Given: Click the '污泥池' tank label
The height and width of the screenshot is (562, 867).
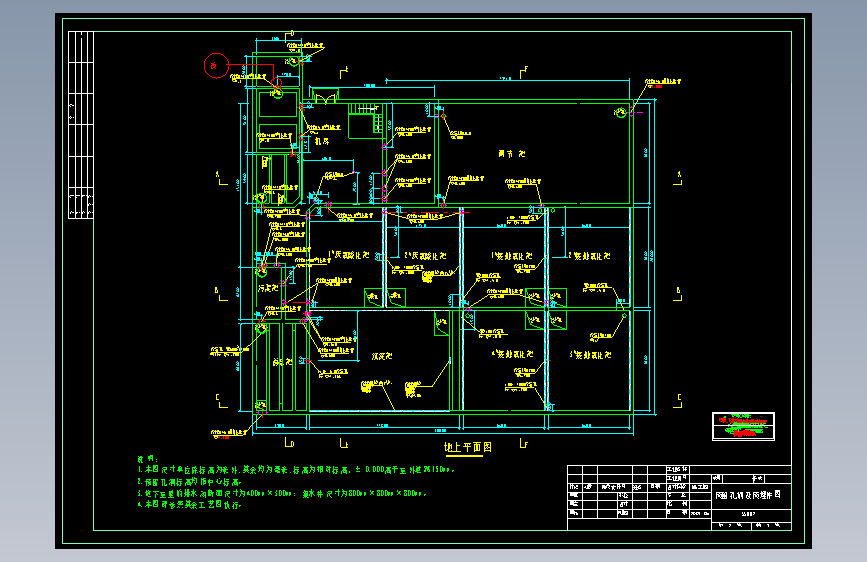Looking at the screenshot, I should [x=268, y=288].
